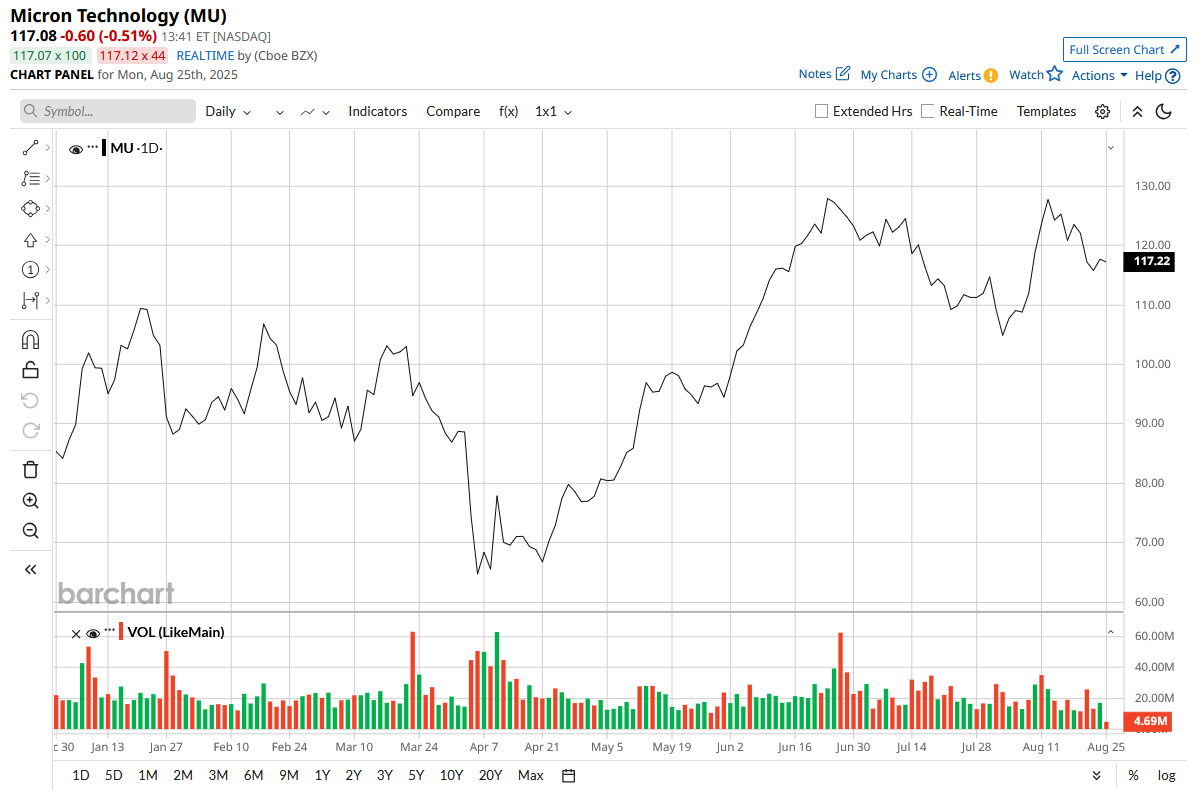
Task: Open the chart type line dropdown
Action: [315, 112]
